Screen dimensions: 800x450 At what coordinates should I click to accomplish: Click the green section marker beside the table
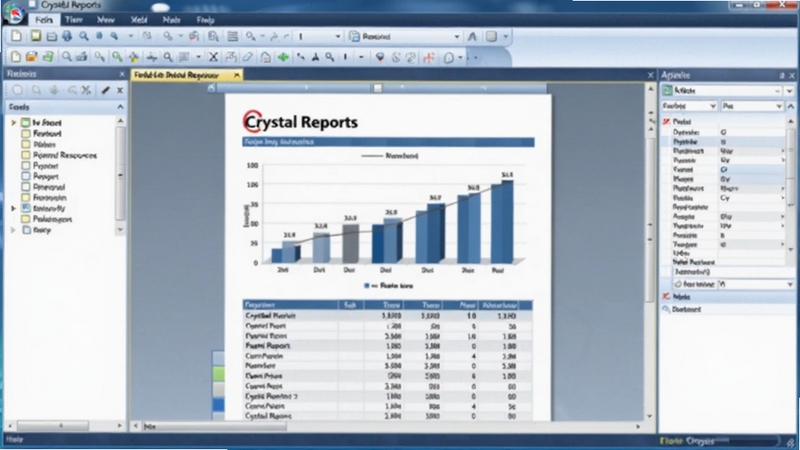click(x=218, y=373)
